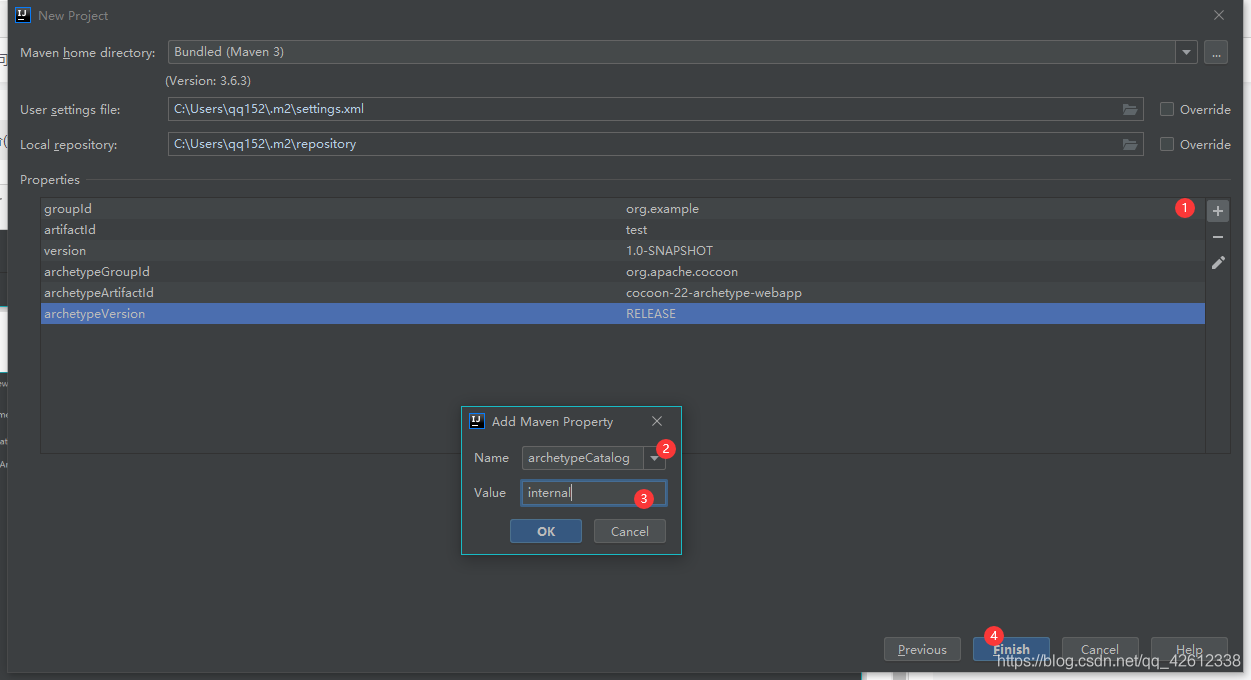Viewport: 1251px width, 680px height.
Task: Select the archetypeGroupId property row
Action: click(x=623, y=272)
